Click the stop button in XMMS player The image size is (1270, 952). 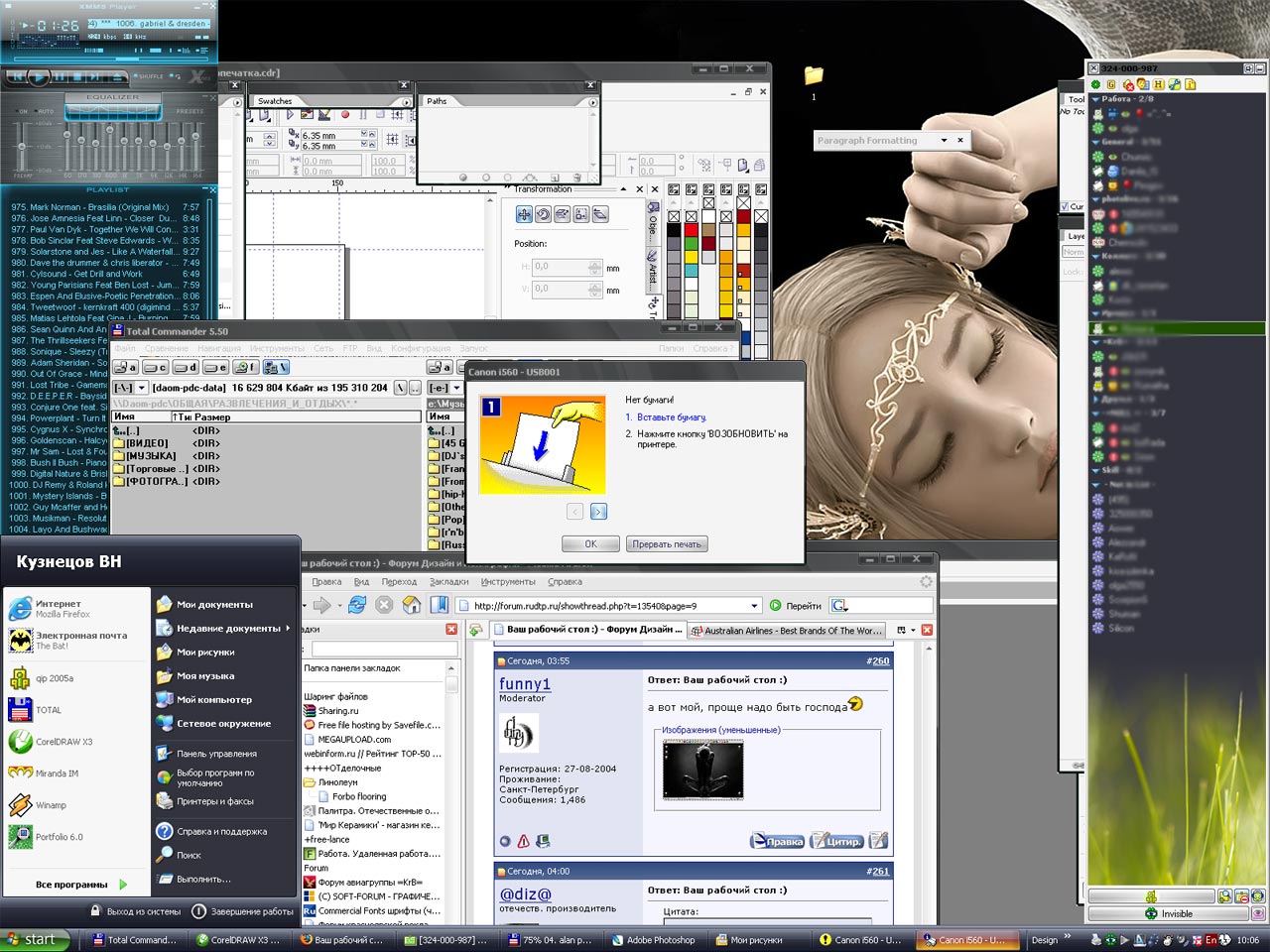[77, 76]
